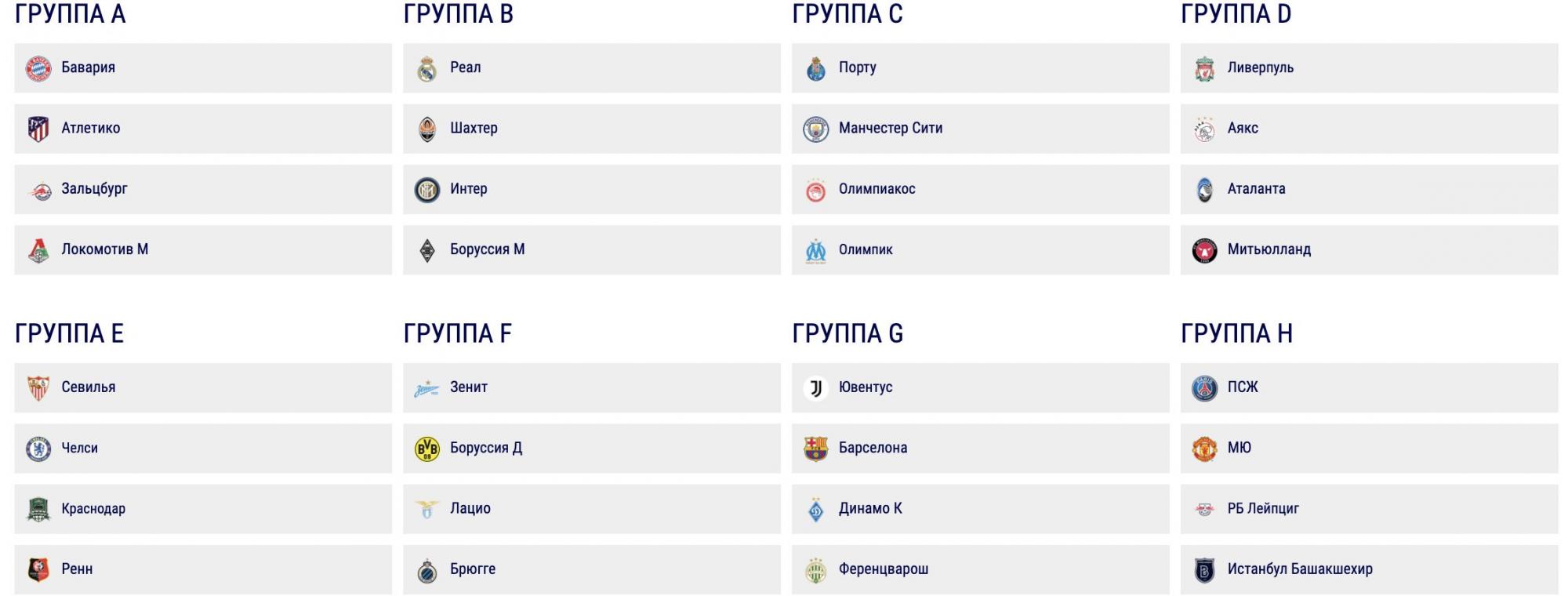Select the Локомотив М team row

[202, 250]
